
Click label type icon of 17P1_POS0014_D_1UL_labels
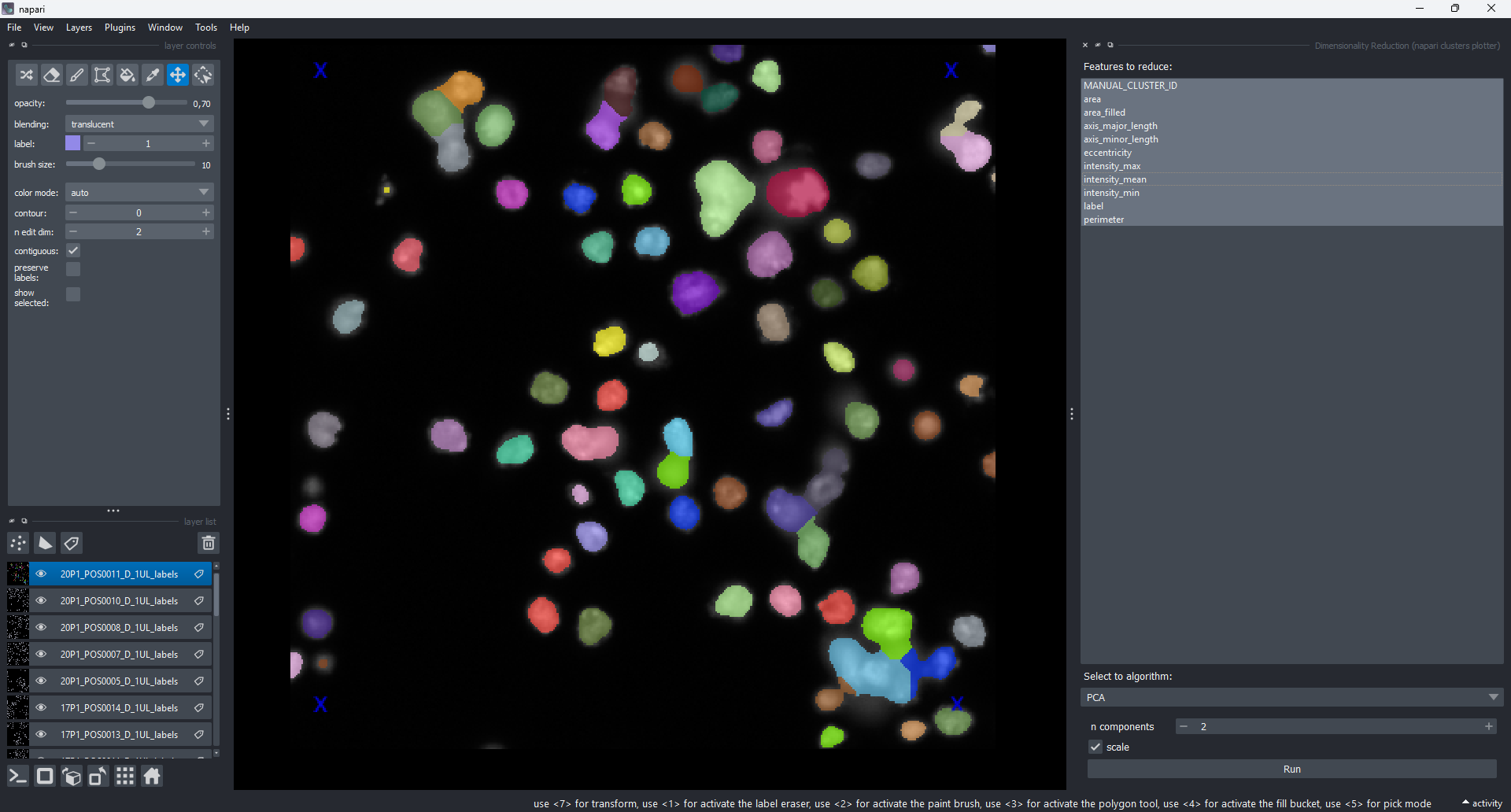tap(200, 708)
